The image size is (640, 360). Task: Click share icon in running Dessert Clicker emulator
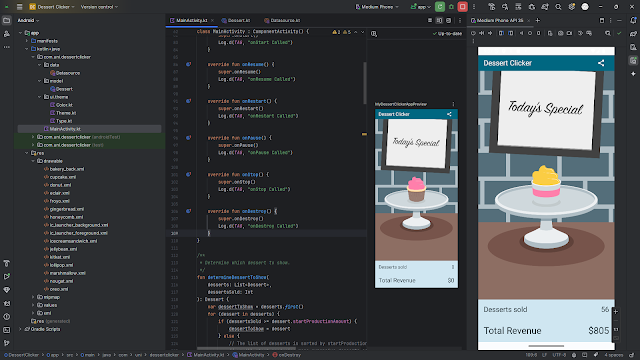pos(601,63)
